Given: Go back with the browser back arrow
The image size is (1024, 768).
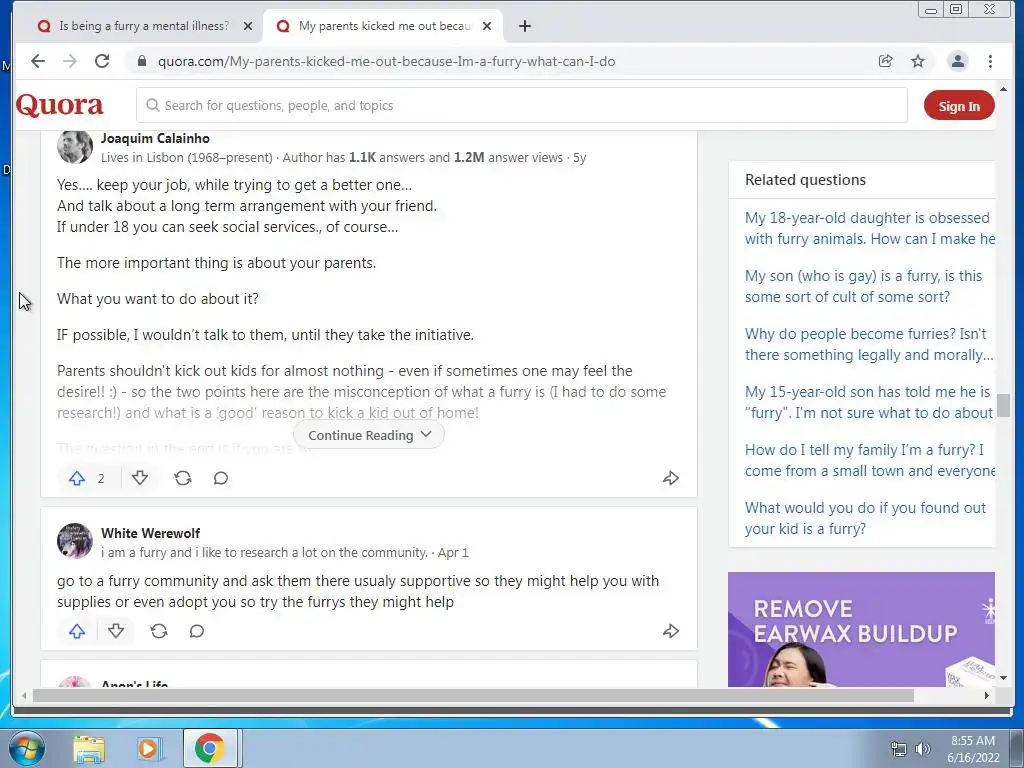Looking at the screenshot, I should tap(38, 61).
